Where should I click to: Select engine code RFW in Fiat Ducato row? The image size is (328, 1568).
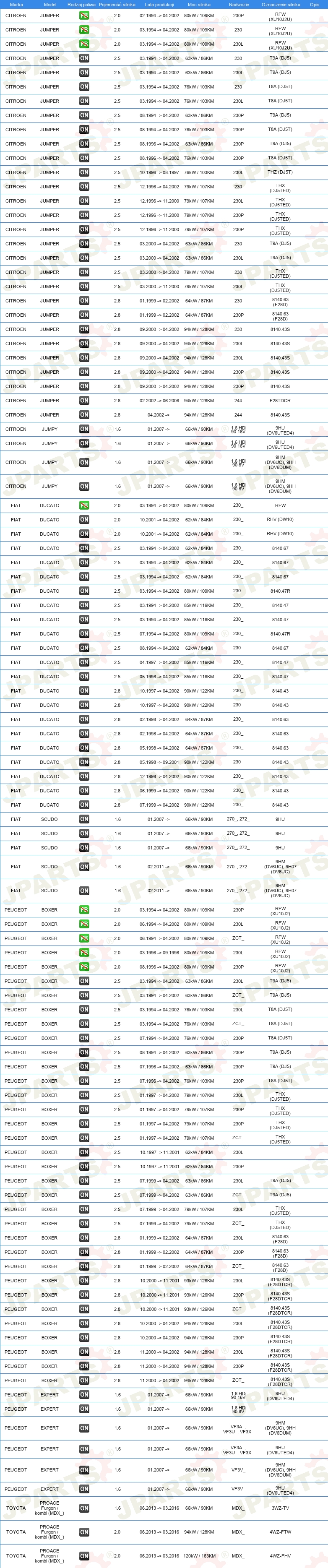[280, 505]
